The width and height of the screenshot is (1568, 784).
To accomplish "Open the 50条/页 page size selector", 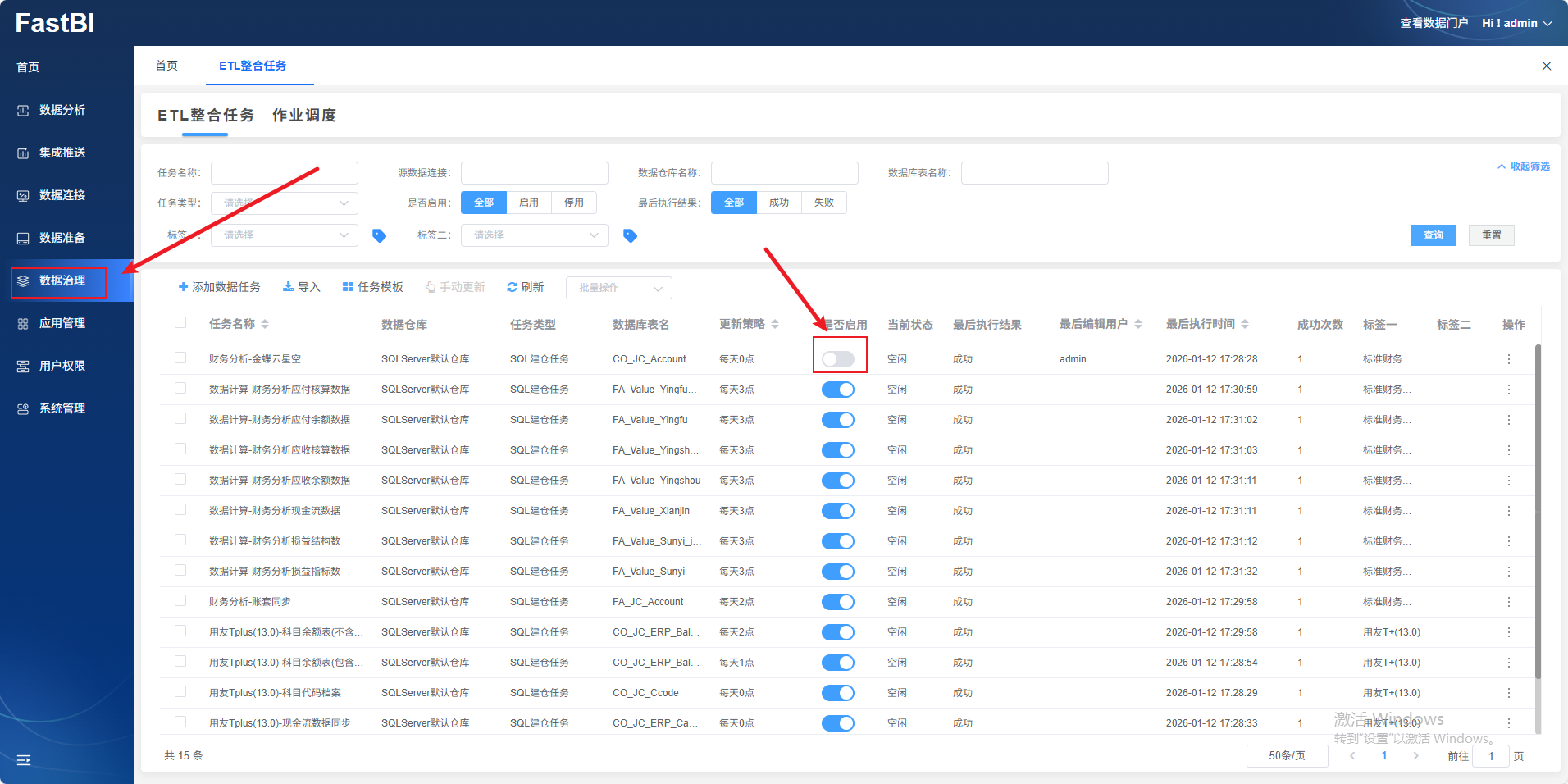I will (1286, 756).
